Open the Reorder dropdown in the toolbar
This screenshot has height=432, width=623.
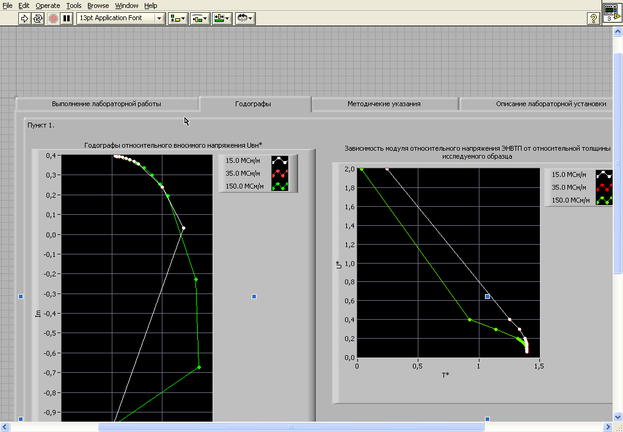tap(246, 18)
